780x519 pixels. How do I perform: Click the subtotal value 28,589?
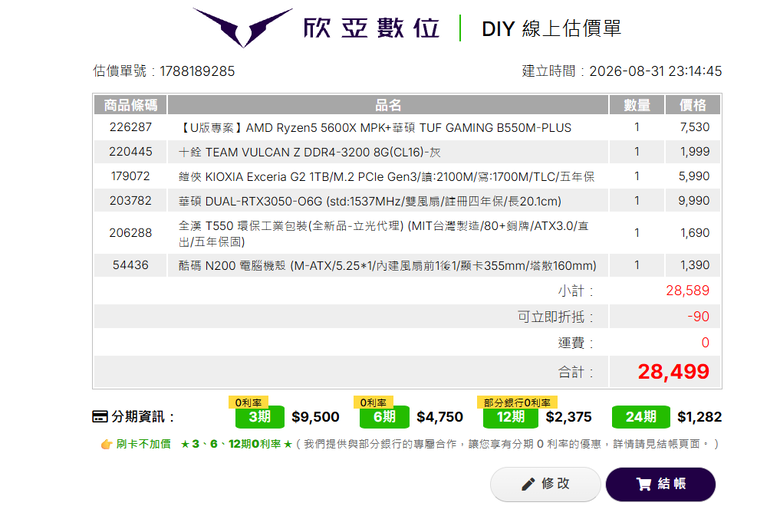[x=687, y=291]
